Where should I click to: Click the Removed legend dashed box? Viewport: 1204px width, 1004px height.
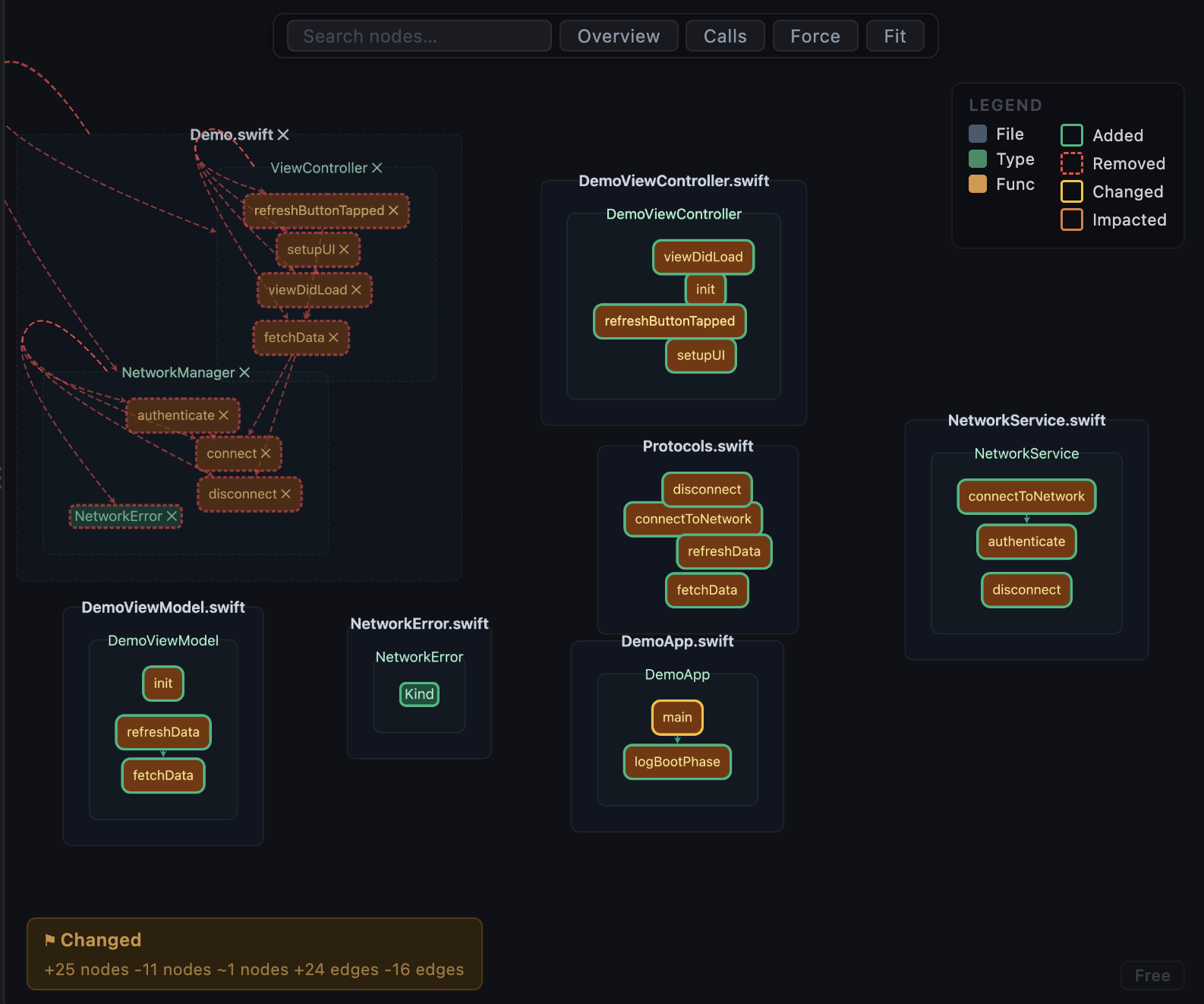coord(1072,163)
